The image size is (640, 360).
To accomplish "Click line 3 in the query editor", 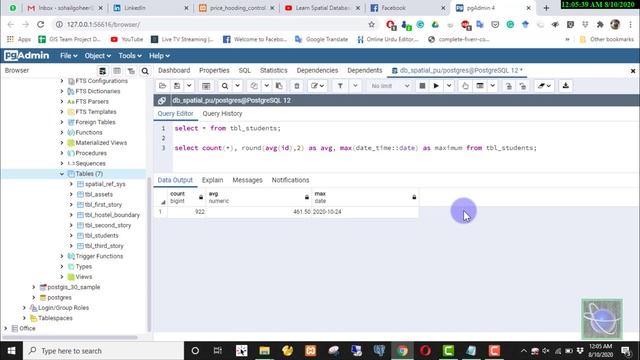I will 355,148.
